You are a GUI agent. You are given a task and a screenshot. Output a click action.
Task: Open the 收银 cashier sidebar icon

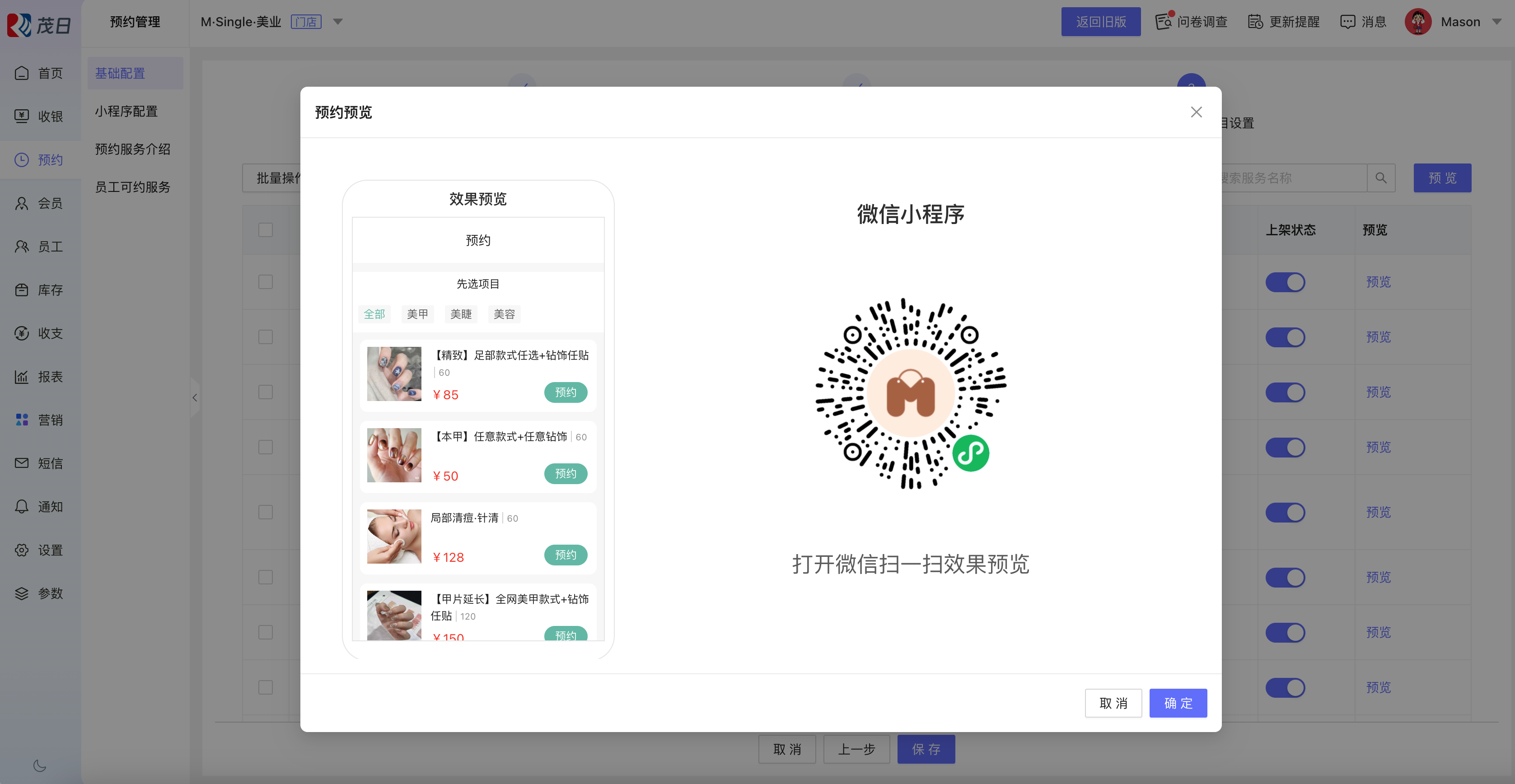(22, 117)
